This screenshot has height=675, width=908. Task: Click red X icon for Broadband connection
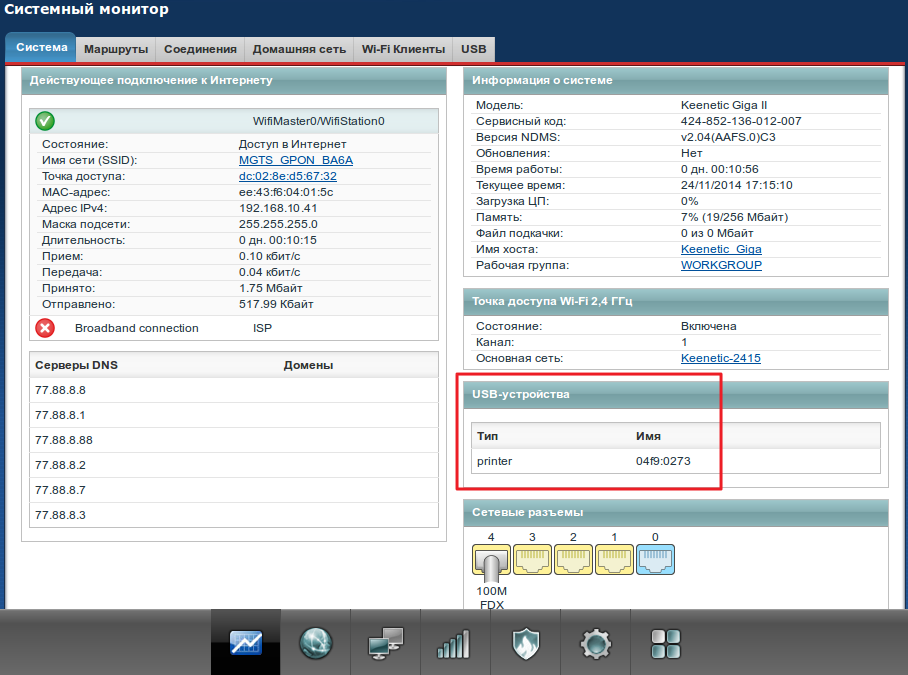tap(45, 328)
